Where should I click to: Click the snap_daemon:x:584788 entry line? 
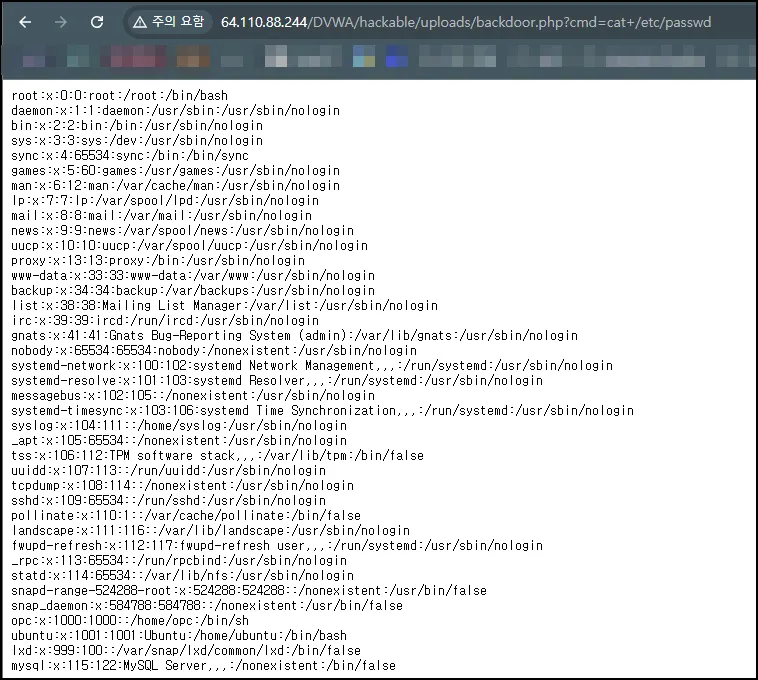pos(207,605)
